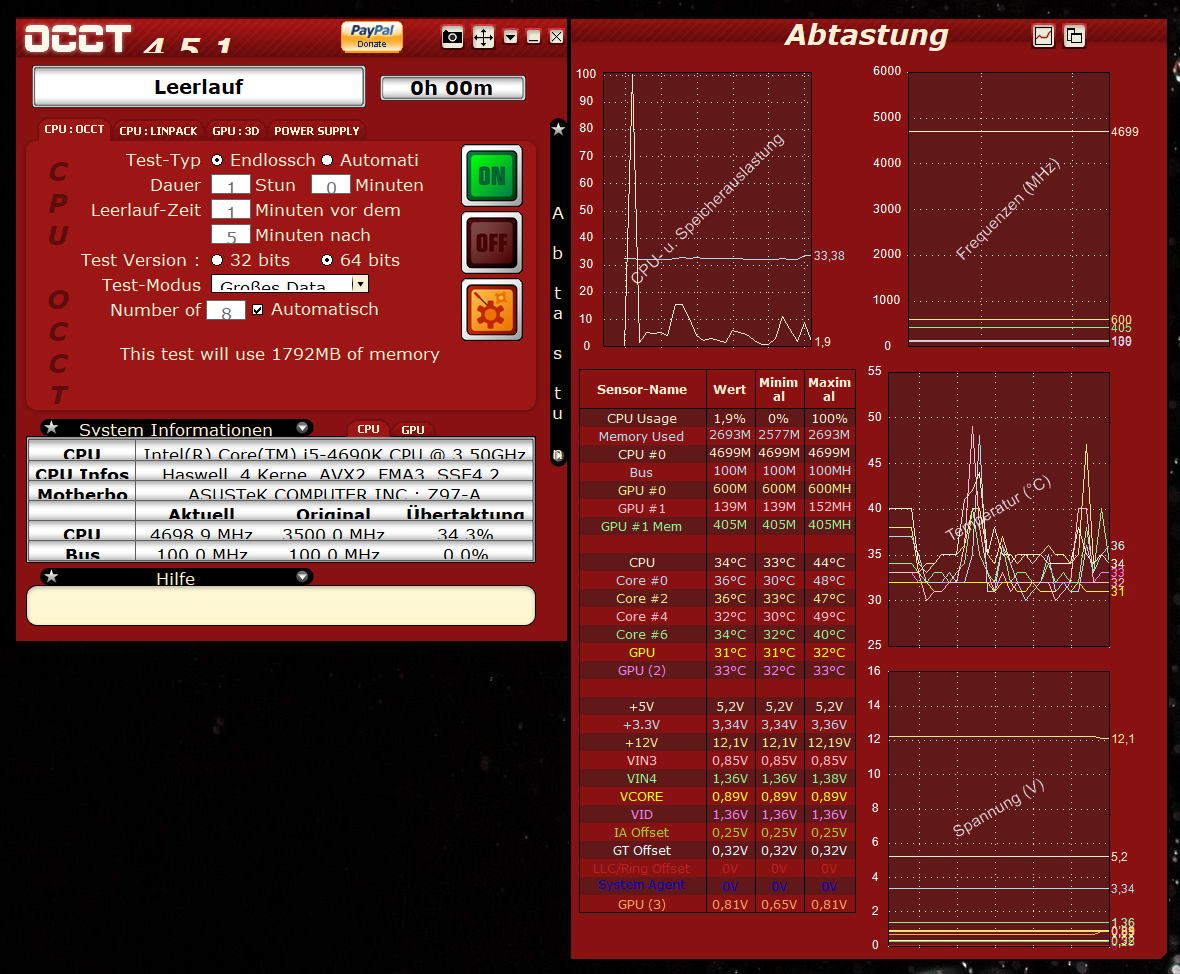Click the Temperatur (°C) graph

tap(999, 510)
